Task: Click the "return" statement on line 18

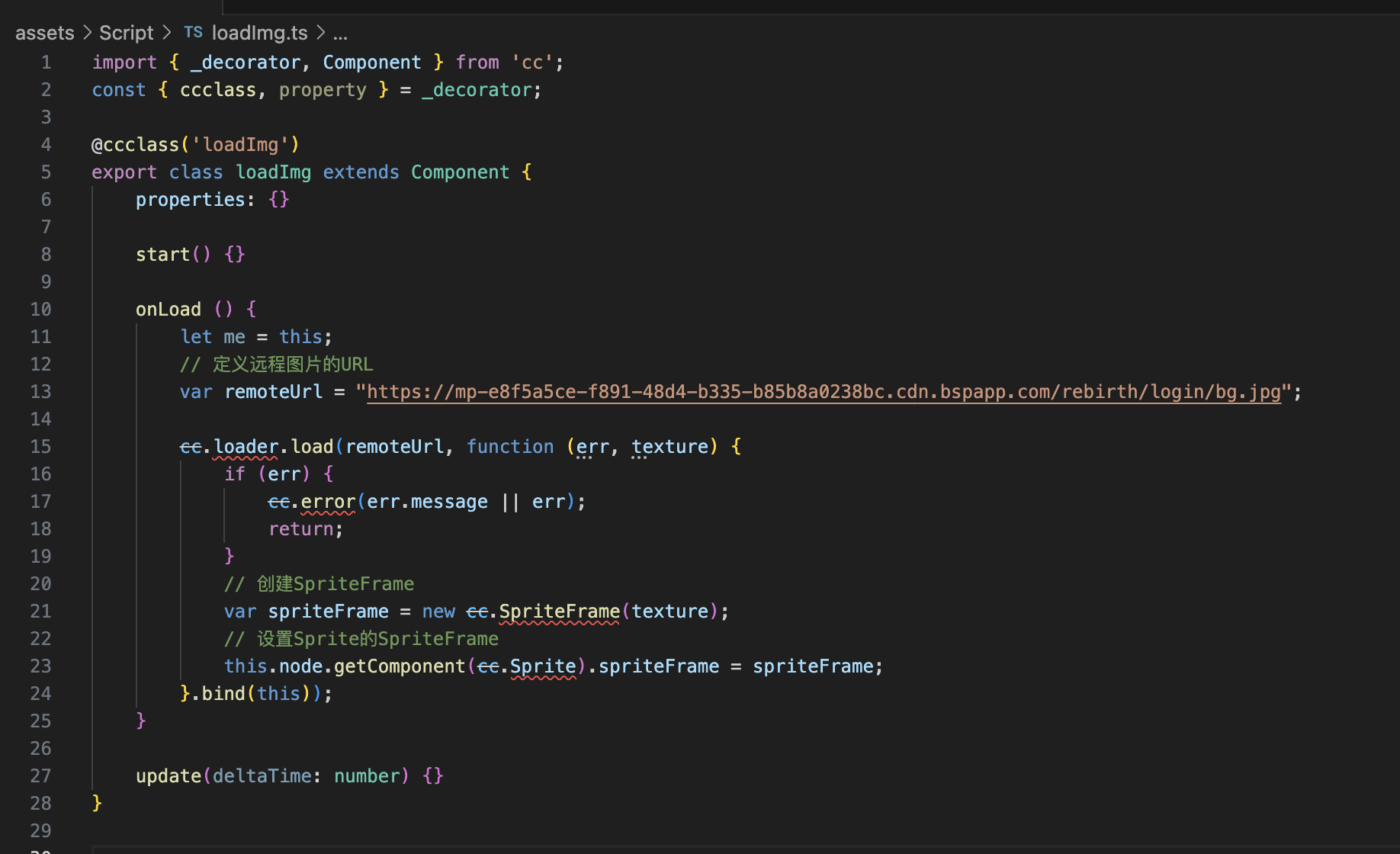Action: click(x=300, y=529)
